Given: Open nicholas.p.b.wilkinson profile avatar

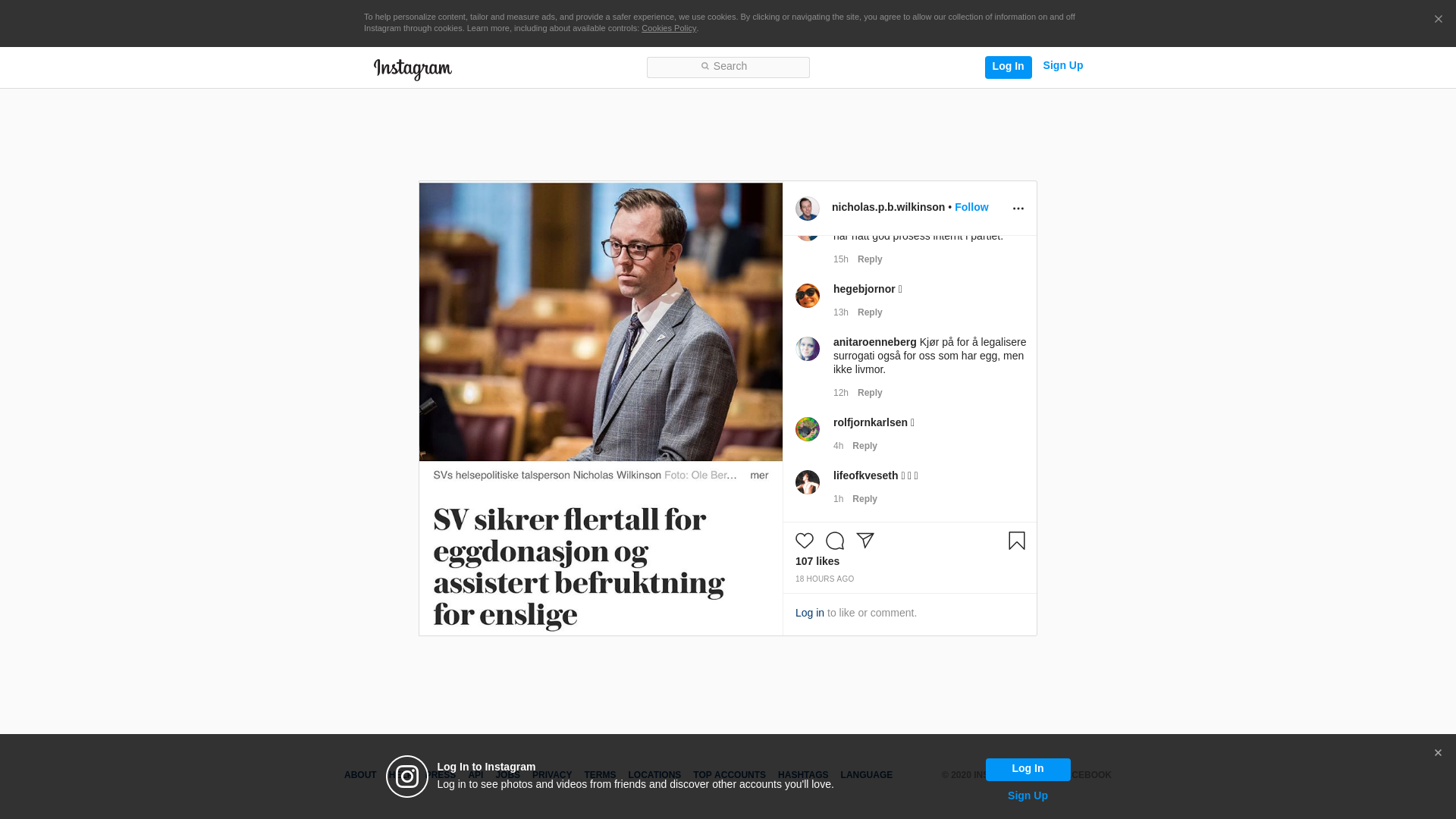Looking at the screenshot, I should [x=808, y=209].
